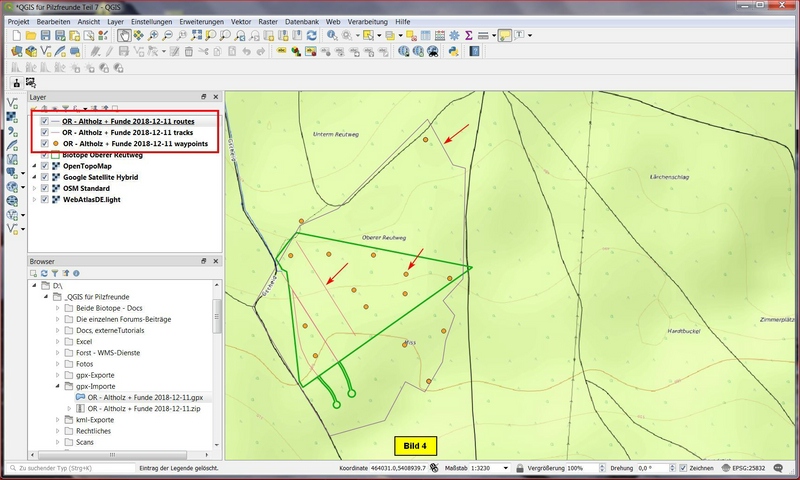Screen dimensions: 800x480
Task: Toggle visibility of the OpenTopoMap layer
Action: pos(45,166)
